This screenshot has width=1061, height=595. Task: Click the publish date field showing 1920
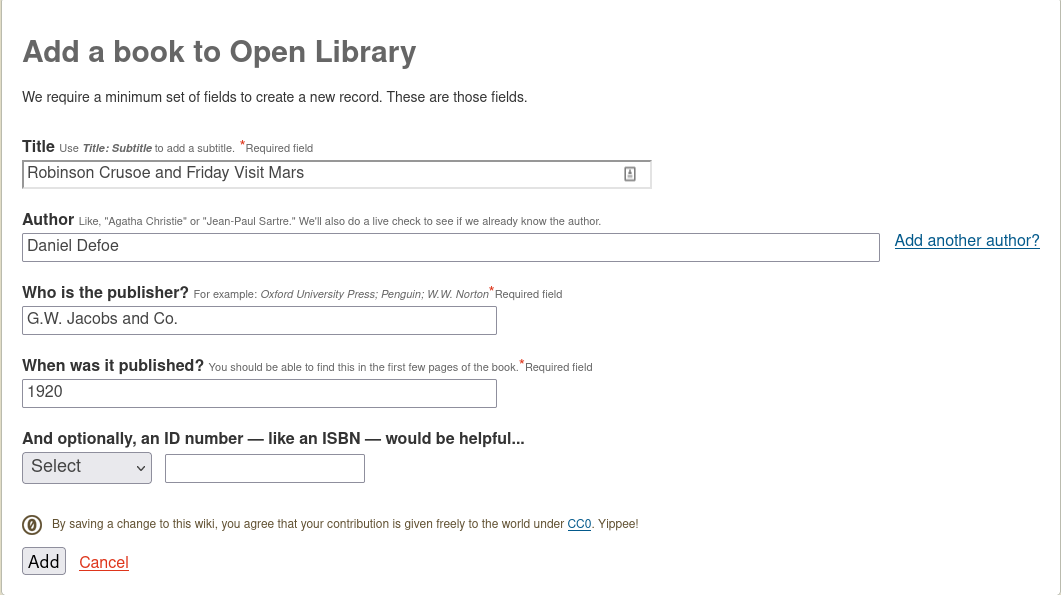pos(259,393)
